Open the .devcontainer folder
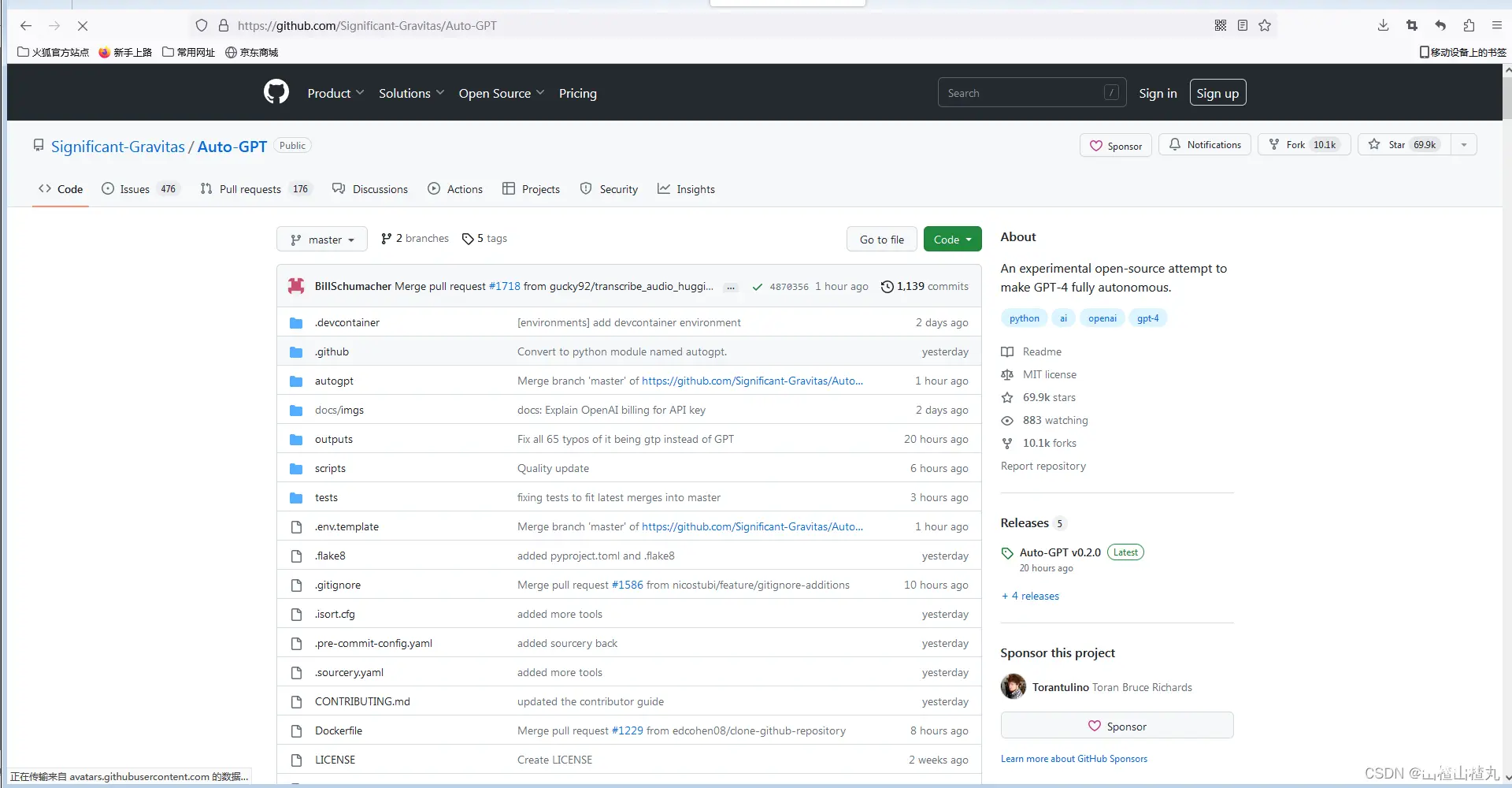Screen dimensions: 1512x788 (347, 322)
